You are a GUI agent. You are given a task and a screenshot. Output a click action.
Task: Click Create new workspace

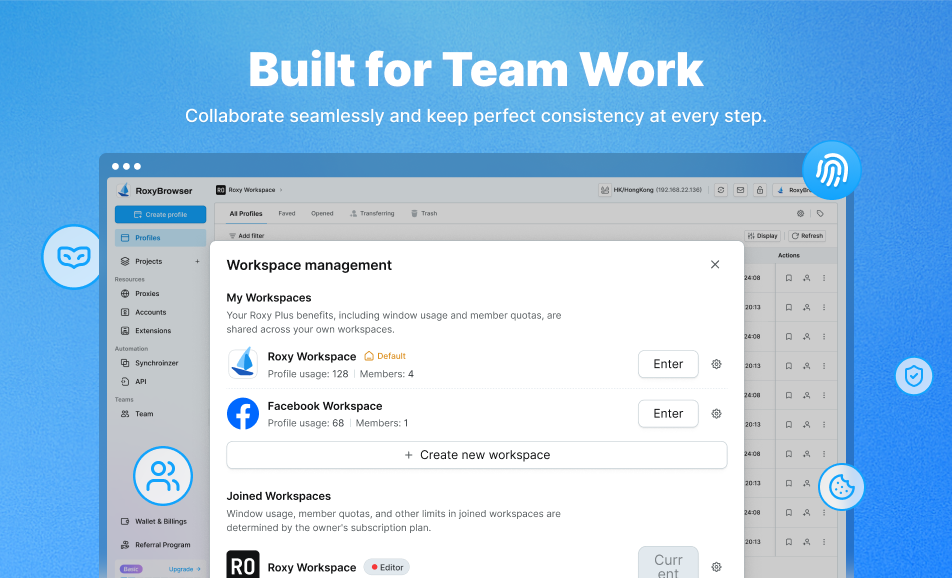tap(477, 455)
